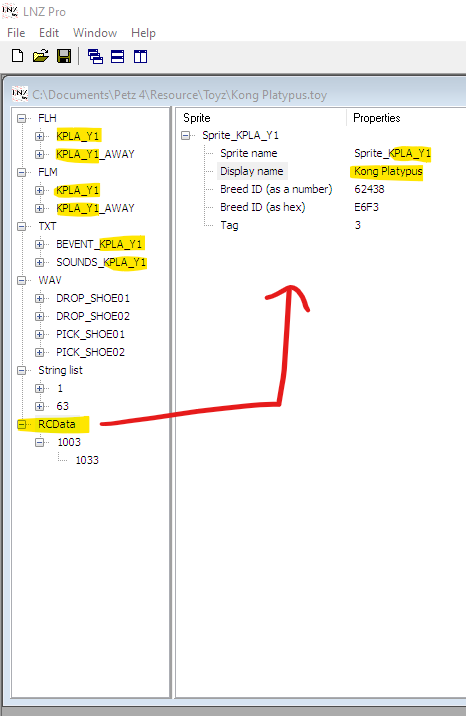Collapse the RCData tree node
Viewport: 466px width, 716px height.
point(21,424)
